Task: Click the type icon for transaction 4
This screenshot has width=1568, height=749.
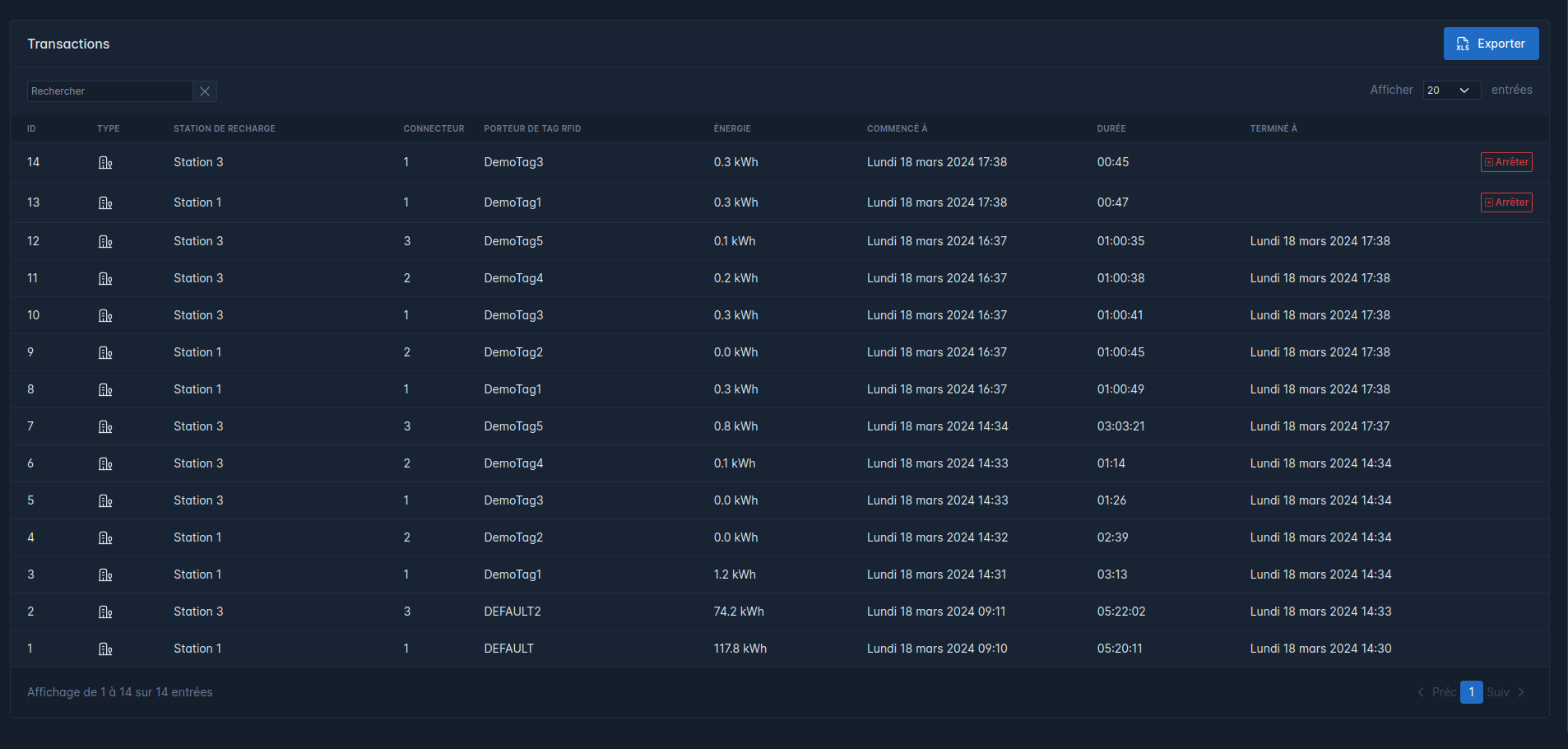Action: (105, 538)
